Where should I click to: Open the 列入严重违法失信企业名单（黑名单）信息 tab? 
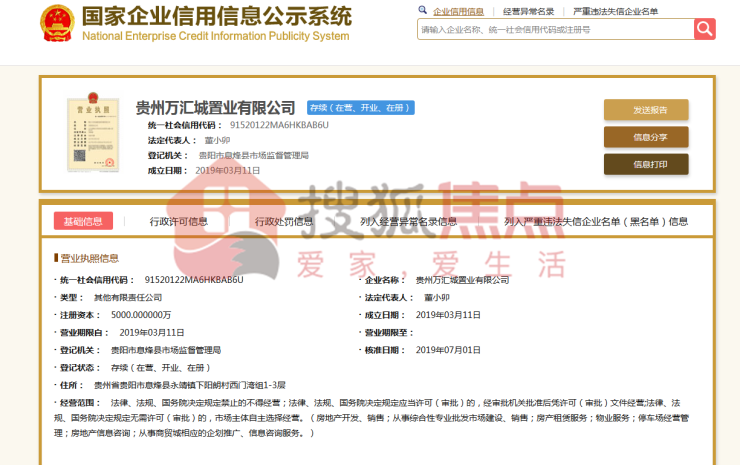click(596, 221)
